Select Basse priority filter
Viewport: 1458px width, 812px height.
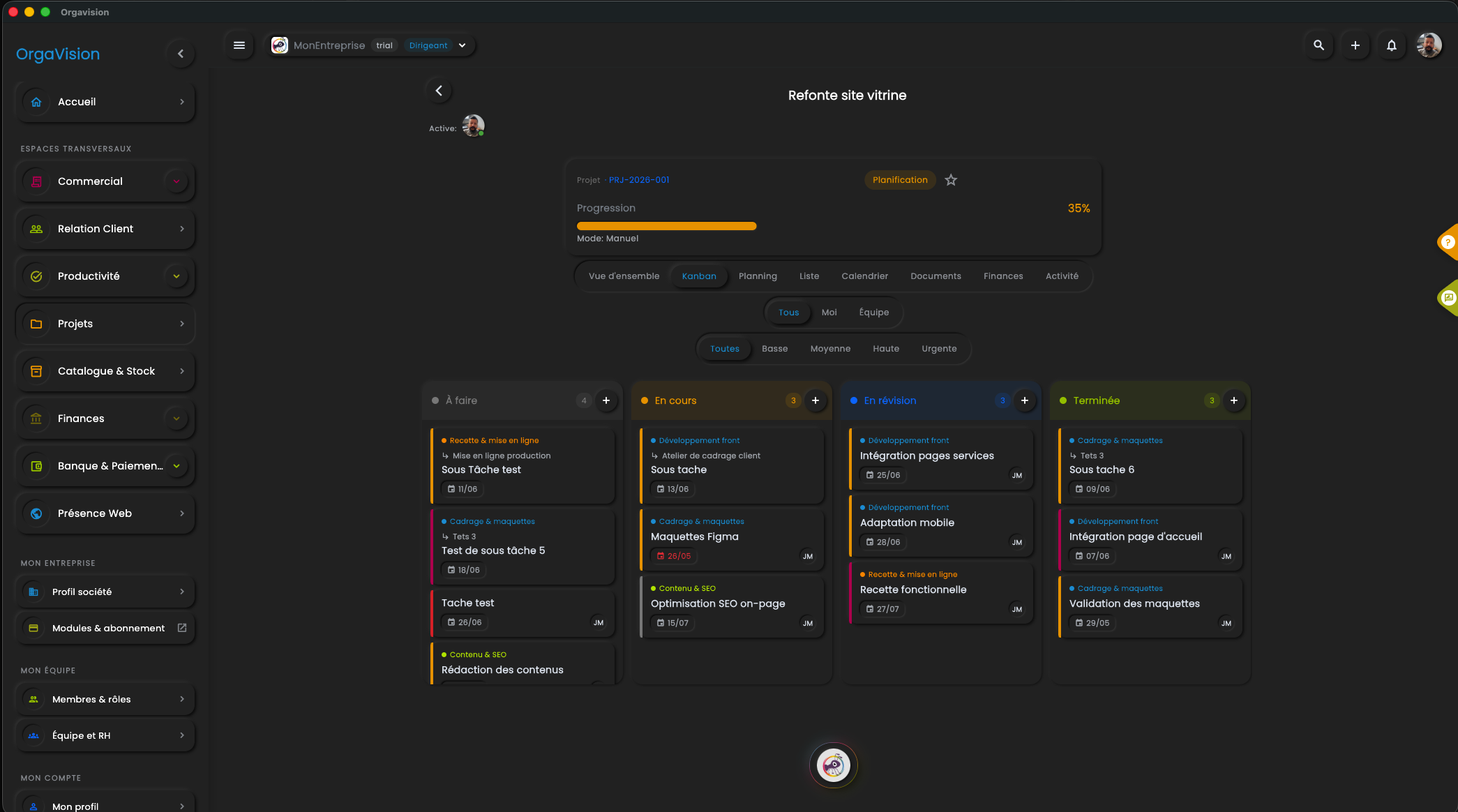point(774,349)
